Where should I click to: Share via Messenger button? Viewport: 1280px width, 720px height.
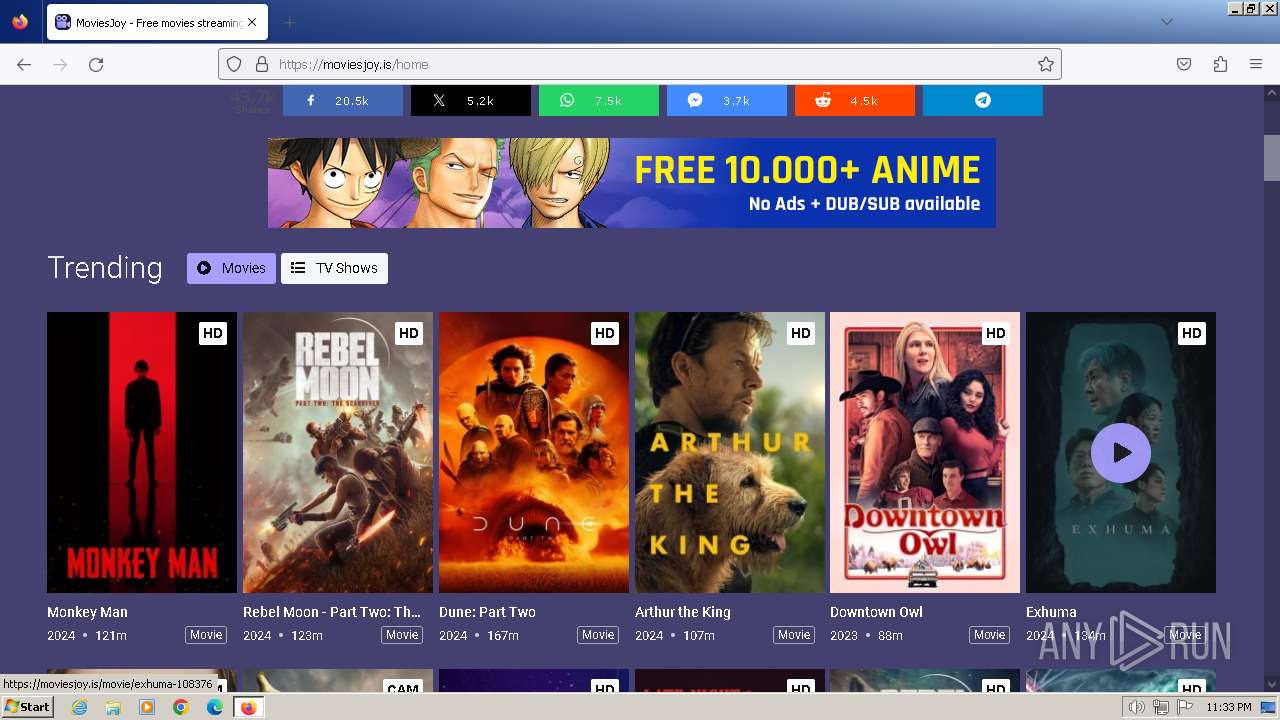pyautogui.click(x=726, y=100)
